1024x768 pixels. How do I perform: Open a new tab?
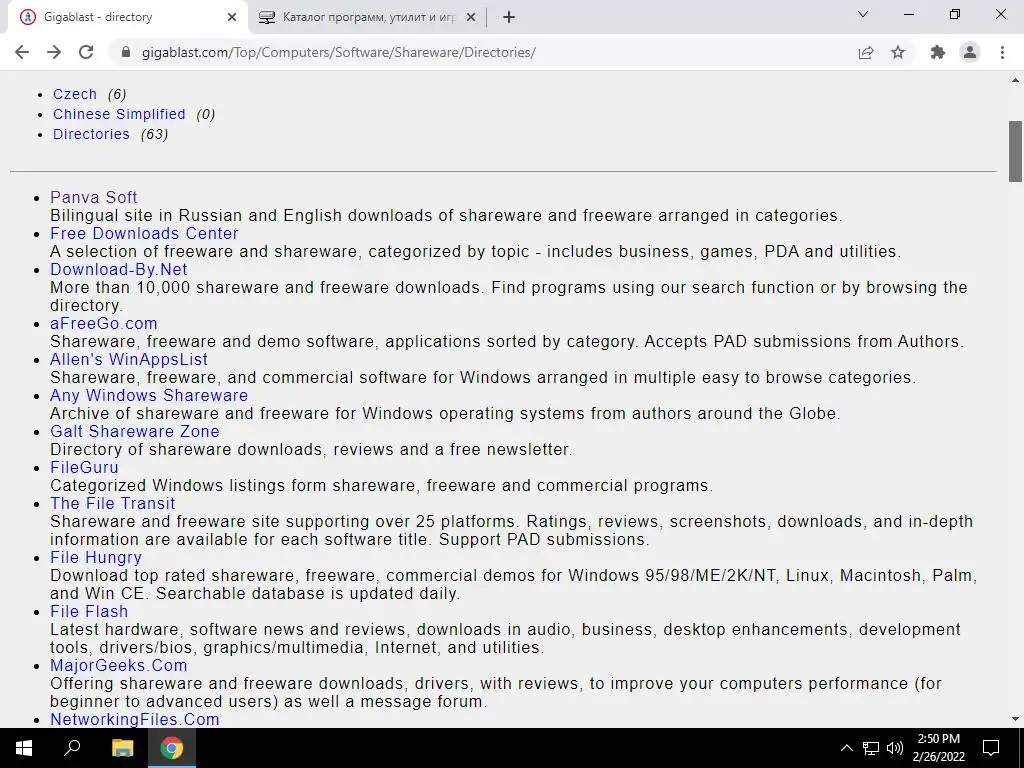[x=509, y=18]
